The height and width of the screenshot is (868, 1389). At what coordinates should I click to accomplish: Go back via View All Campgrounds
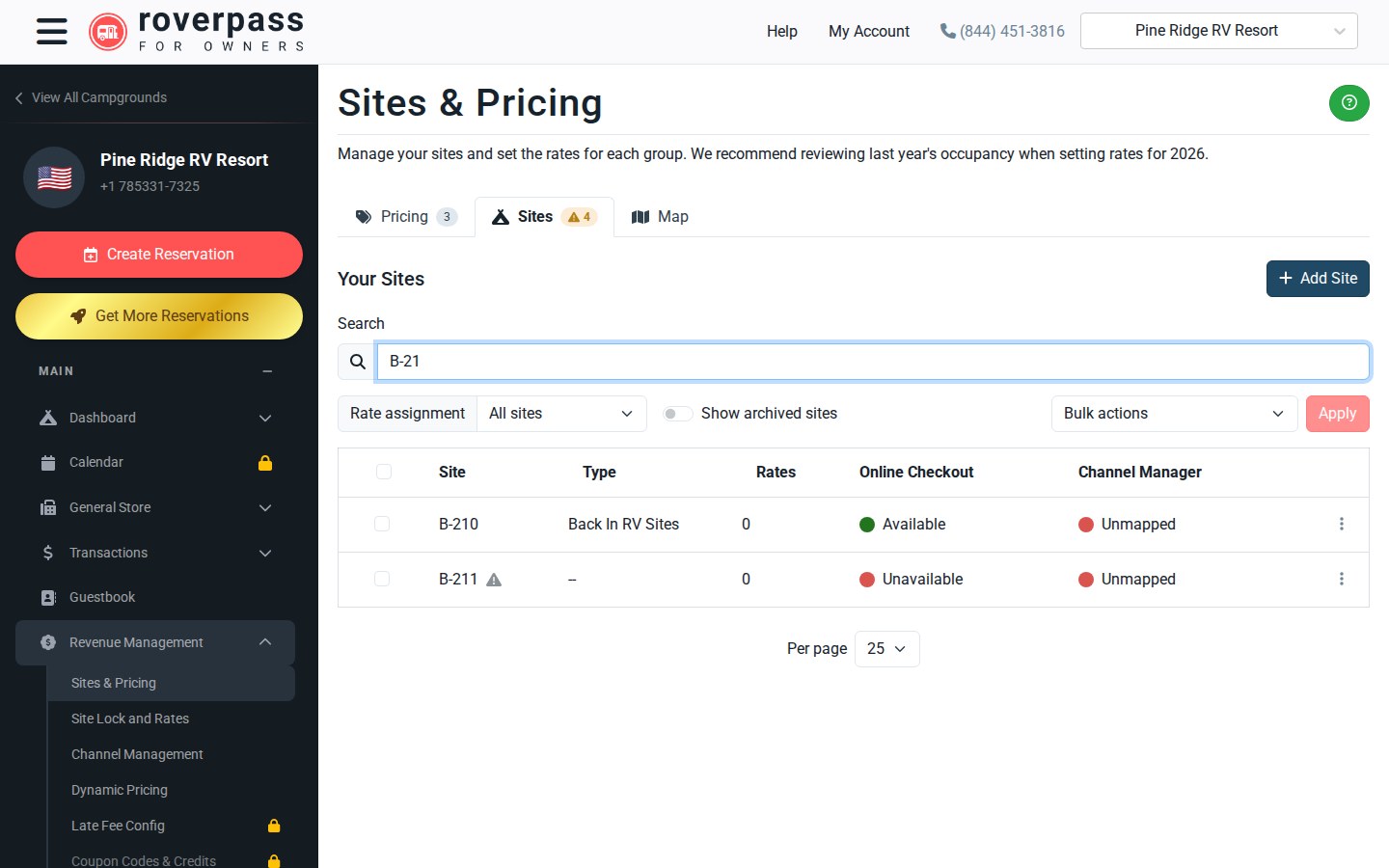pos(91,97)
